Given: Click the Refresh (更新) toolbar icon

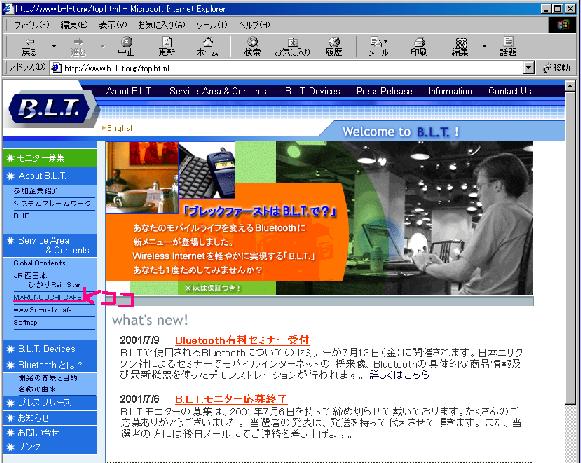Looking at the screenshot, I should (167, 47).
